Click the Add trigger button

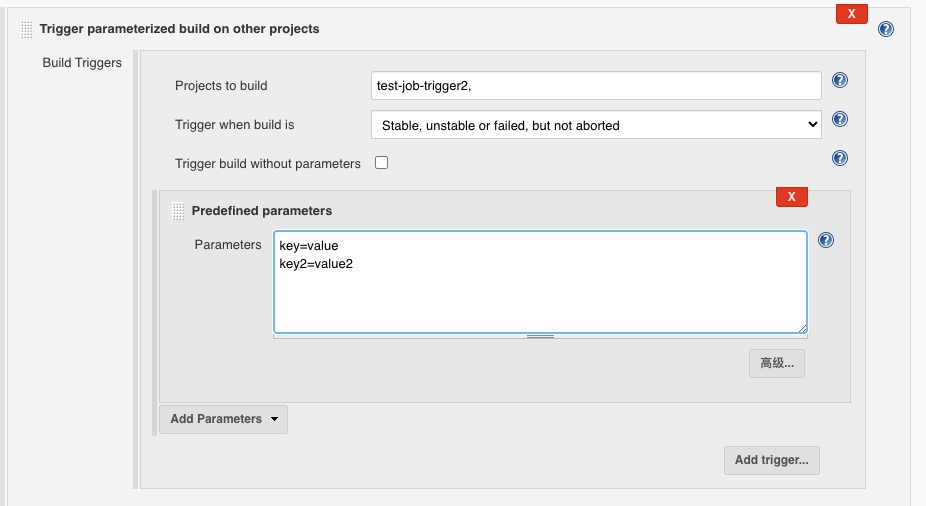pos(771,460)
